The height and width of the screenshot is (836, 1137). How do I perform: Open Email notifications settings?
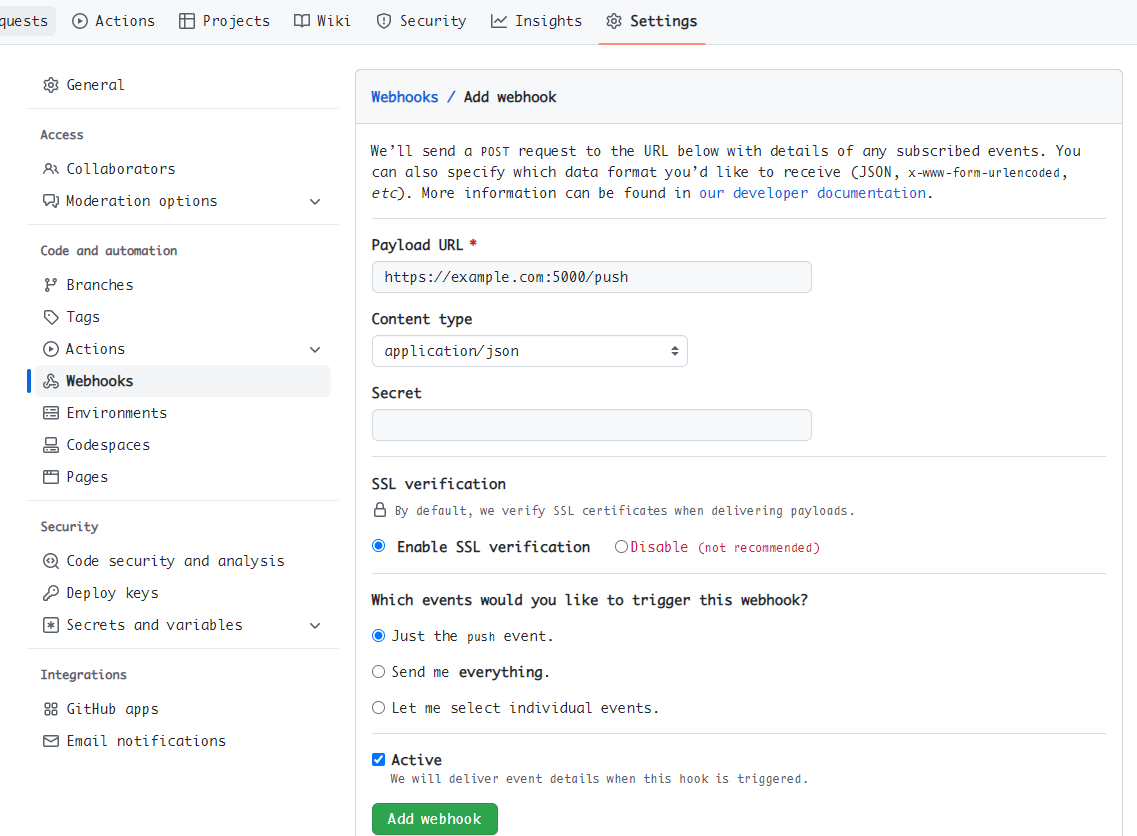tap(144, 740)
